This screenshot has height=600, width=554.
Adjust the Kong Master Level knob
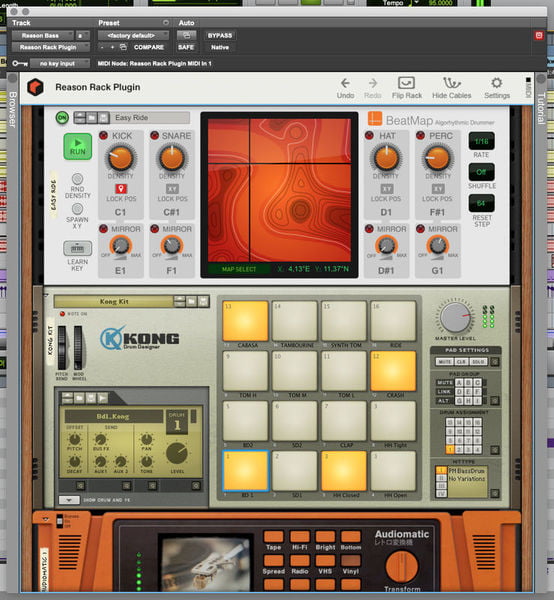point(455,317)
